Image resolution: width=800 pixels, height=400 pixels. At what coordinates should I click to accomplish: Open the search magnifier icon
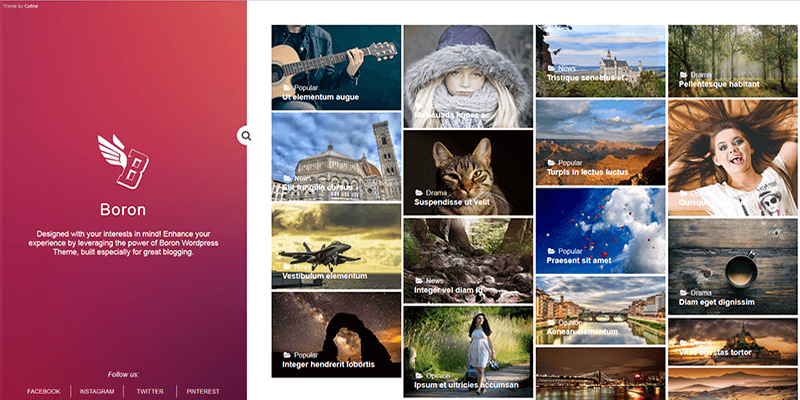coord(246,135)
